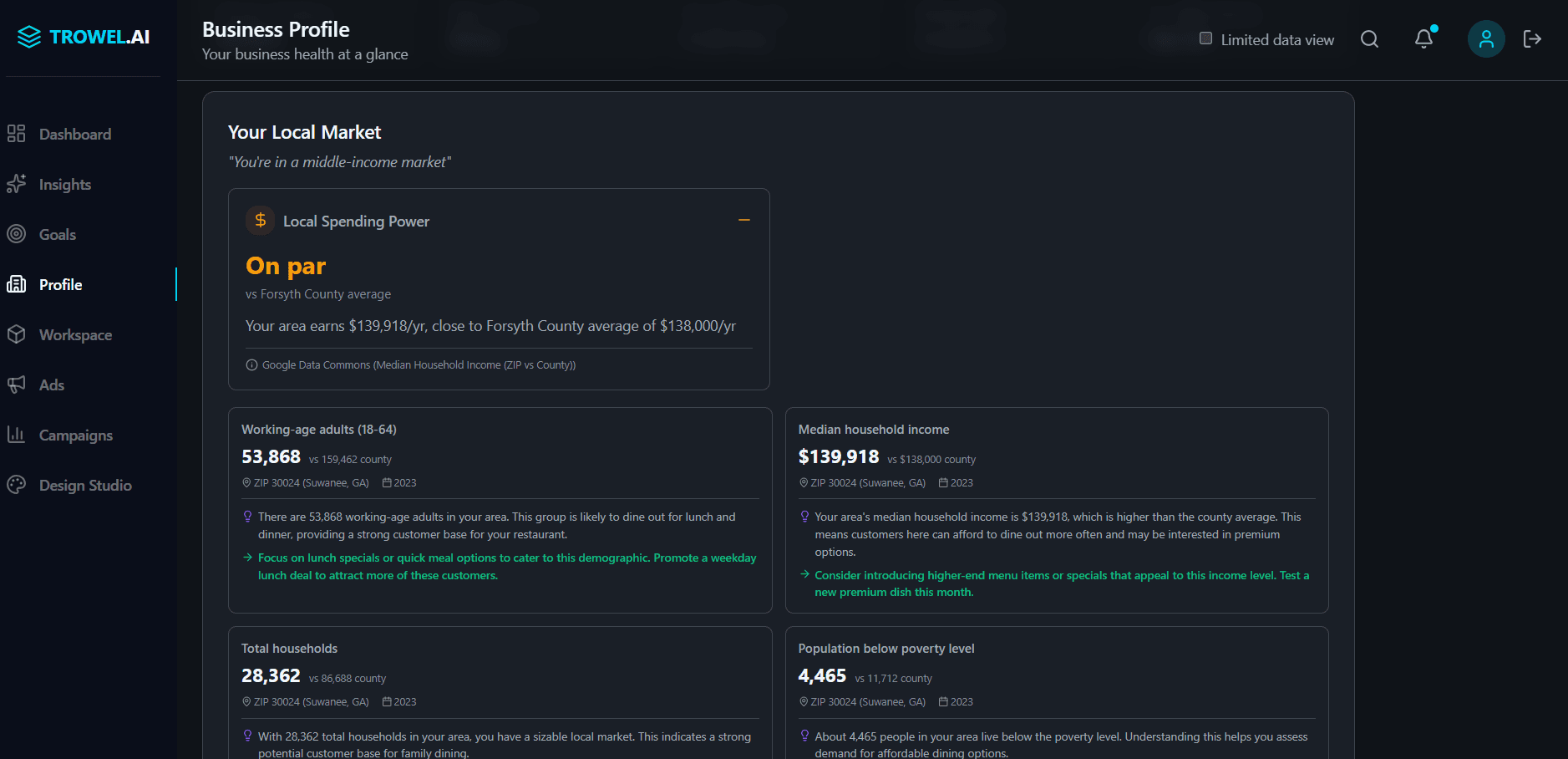Click the Ads megaphone icon
This screenshot has height=759, width=1568.
click(16, 385)
